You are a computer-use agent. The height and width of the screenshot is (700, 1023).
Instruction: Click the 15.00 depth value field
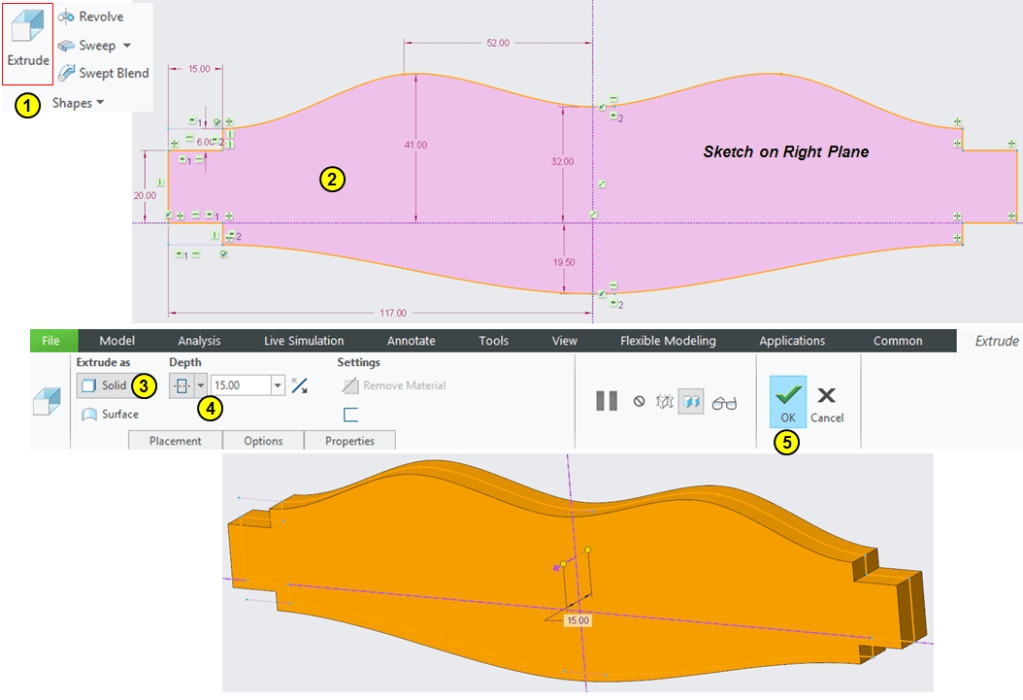pos(240,385)
